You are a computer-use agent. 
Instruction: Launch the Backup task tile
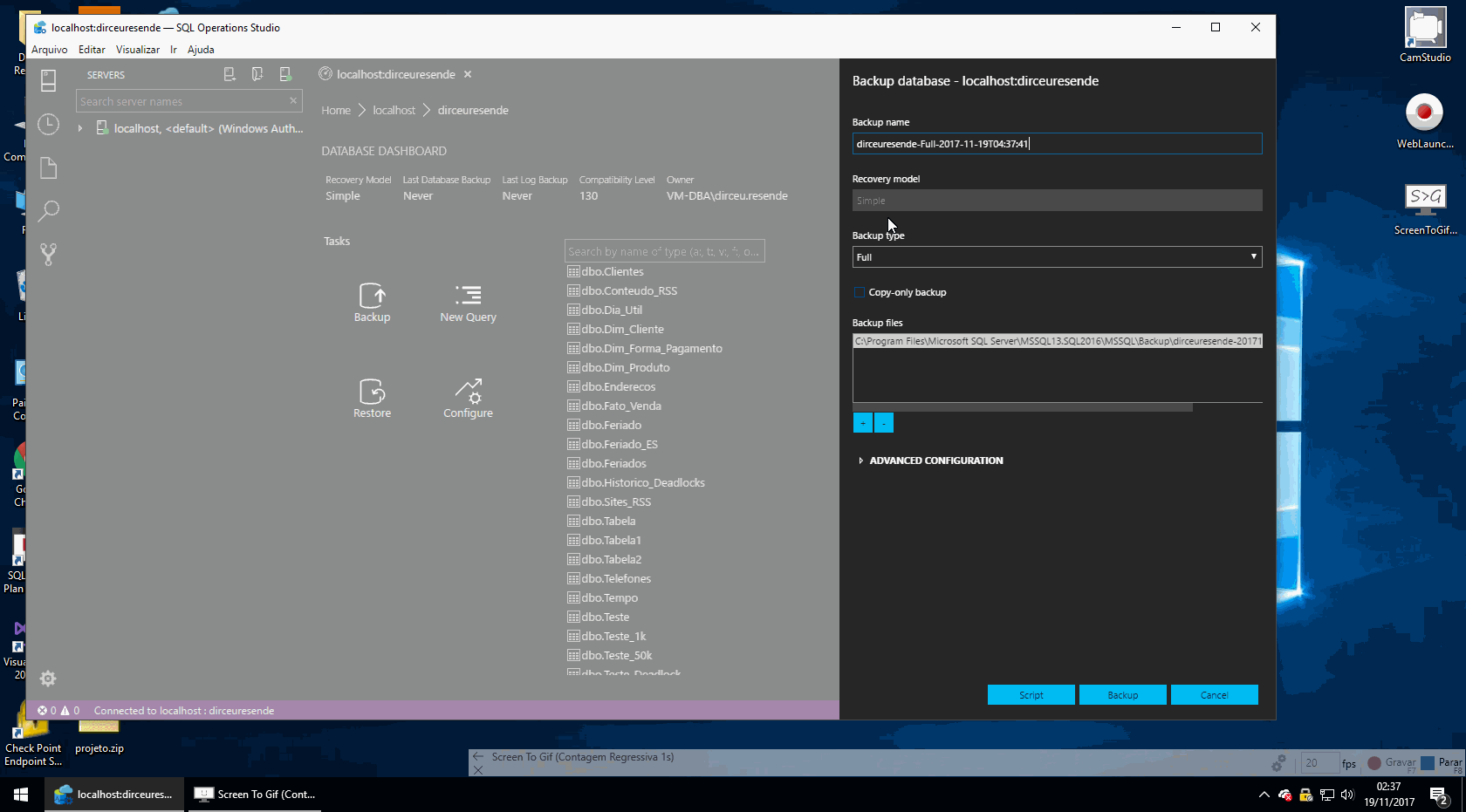(372, 303)
